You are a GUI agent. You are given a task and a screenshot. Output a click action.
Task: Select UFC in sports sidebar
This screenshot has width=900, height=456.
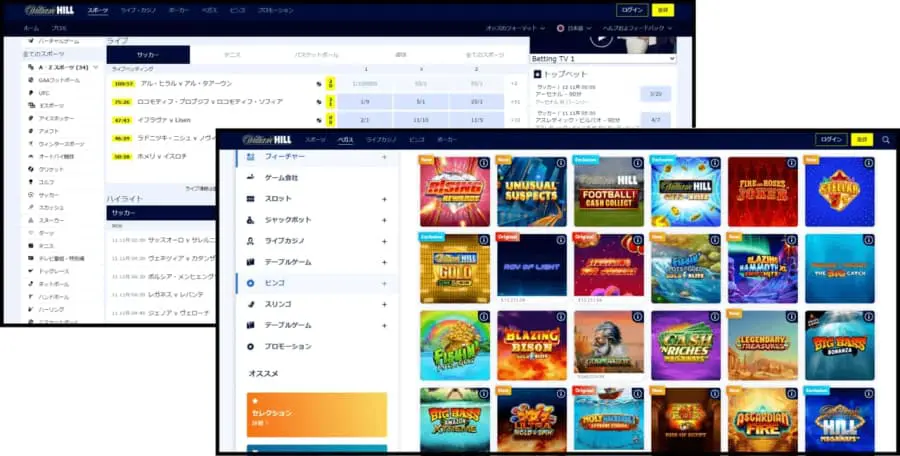[x=44, y=92]
